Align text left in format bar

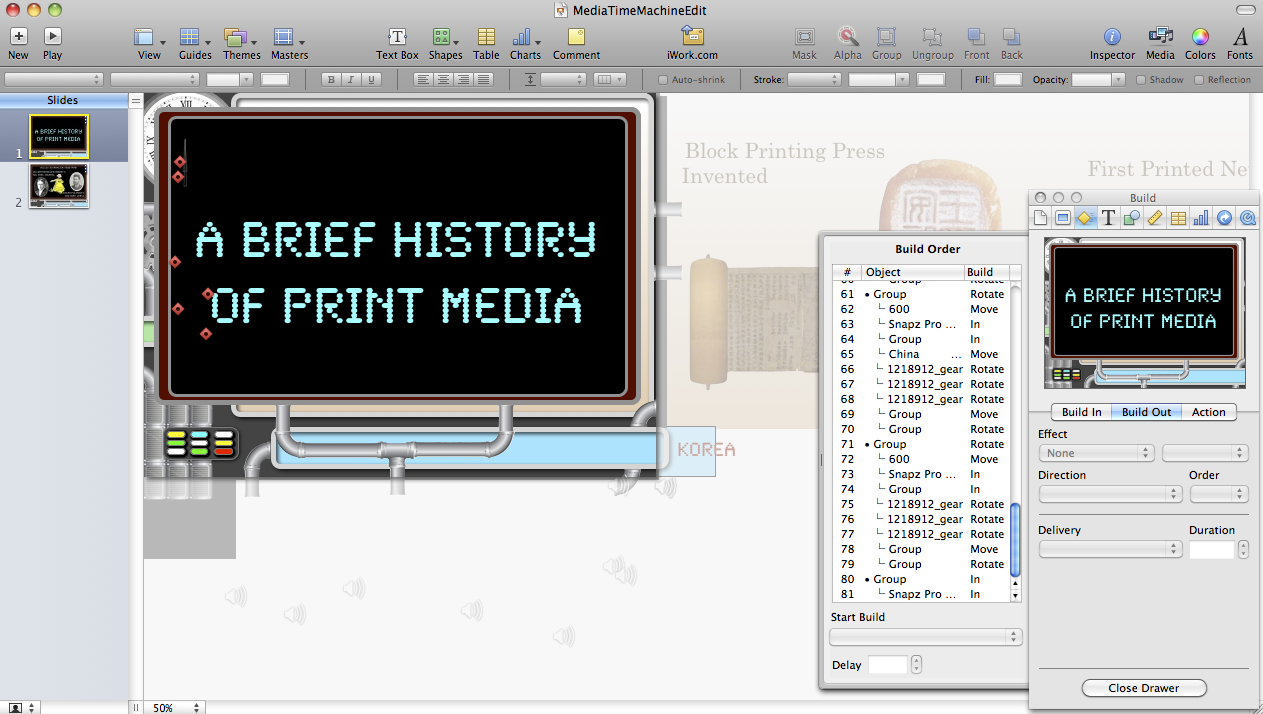coord(423,80)
